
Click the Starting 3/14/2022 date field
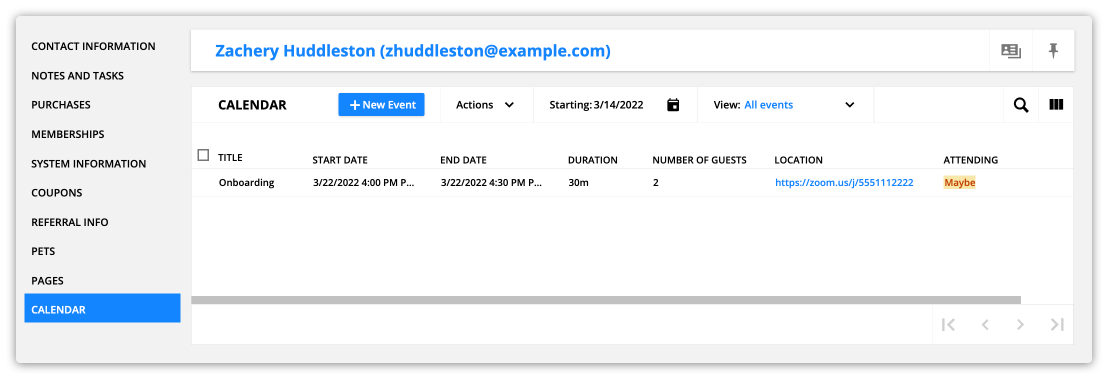point(596,105)
